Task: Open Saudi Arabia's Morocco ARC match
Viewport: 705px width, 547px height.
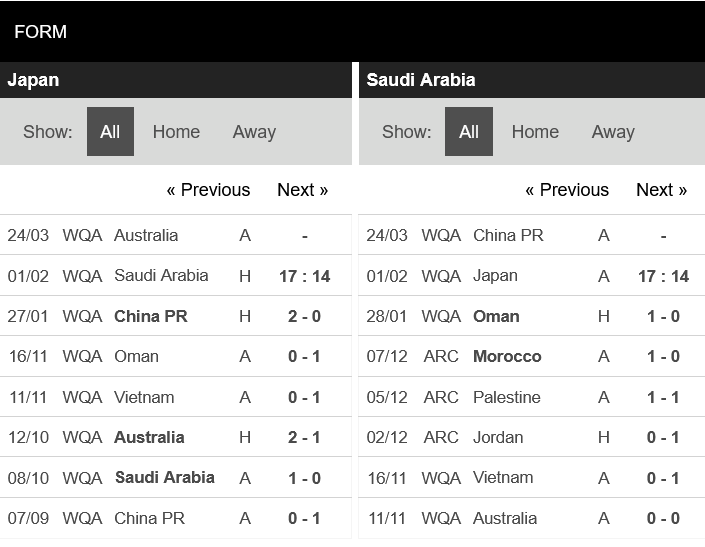Action: coord(507,356)
